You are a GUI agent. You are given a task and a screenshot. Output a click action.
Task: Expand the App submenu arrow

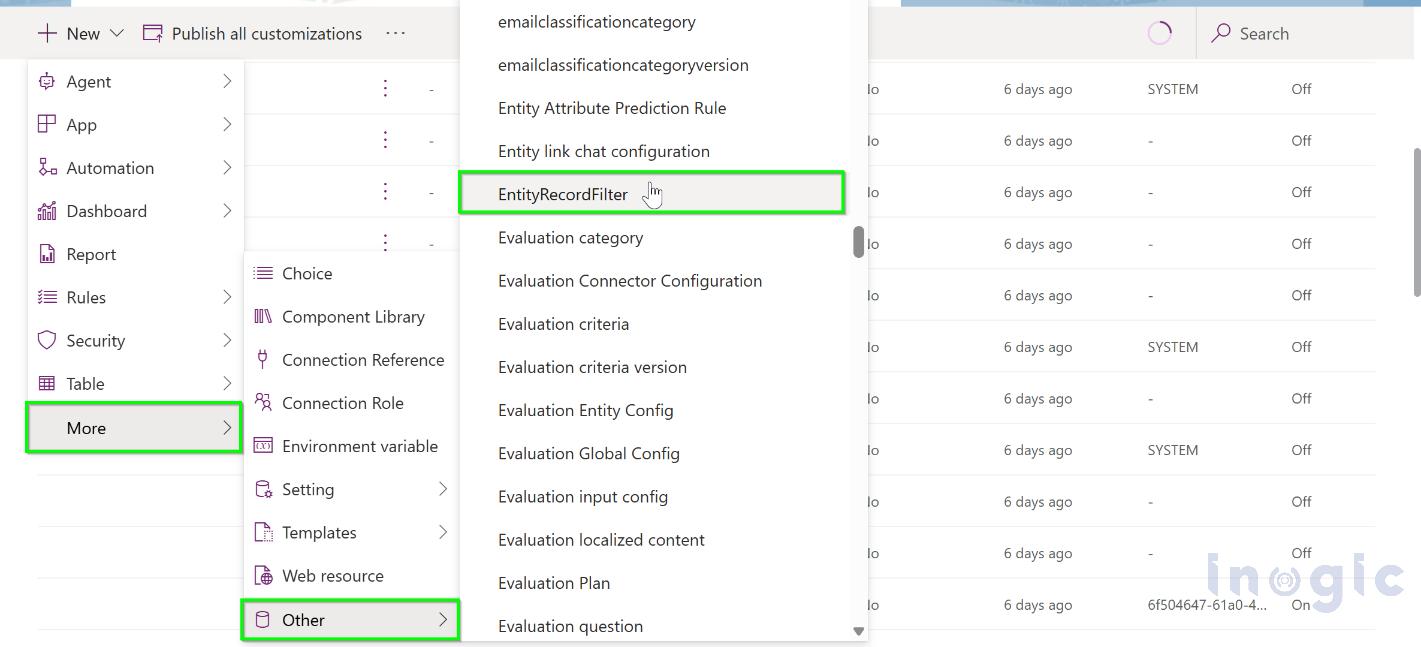click(227, 124)
